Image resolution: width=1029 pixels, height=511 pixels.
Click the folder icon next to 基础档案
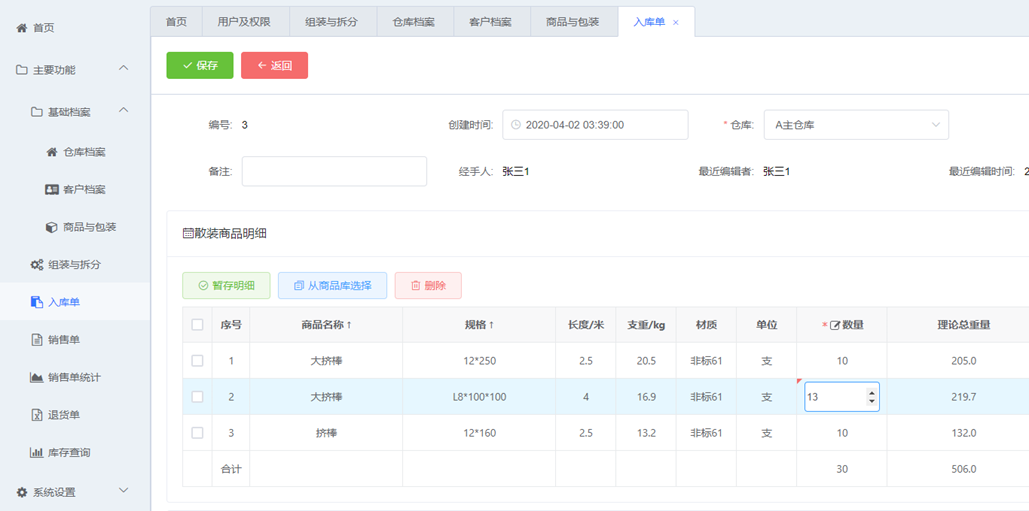(x=37, y=112)
